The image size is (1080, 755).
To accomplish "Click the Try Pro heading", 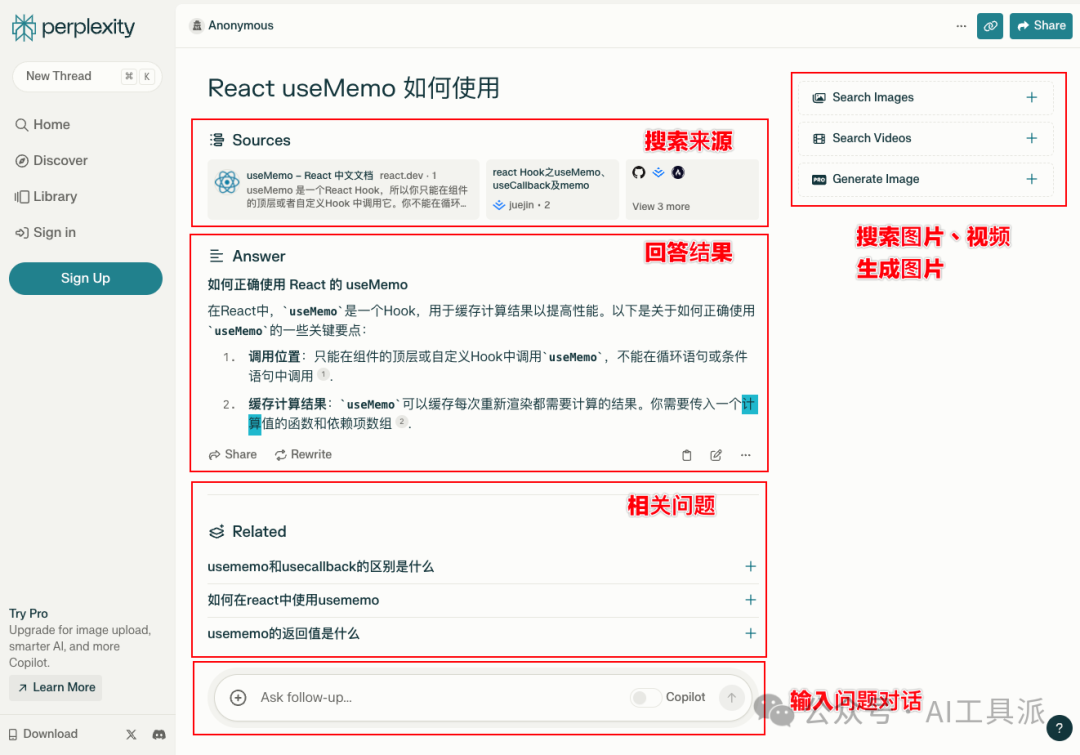I will click(28, 613).
